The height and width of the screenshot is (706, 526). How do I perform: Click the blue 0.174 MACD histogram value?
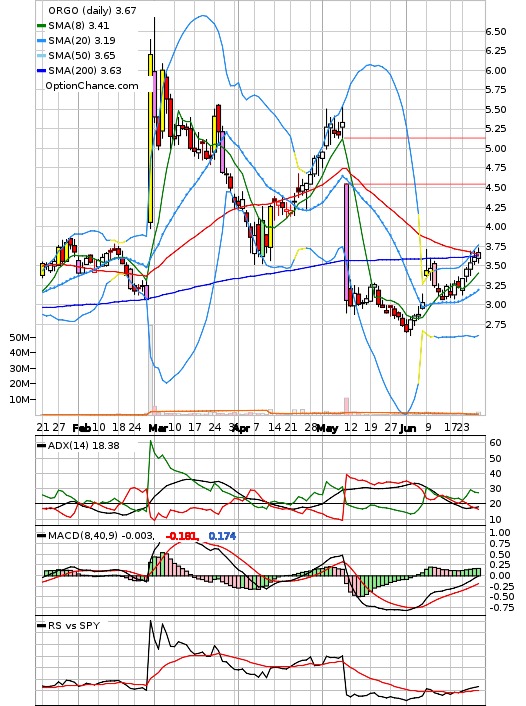point(222,536)
